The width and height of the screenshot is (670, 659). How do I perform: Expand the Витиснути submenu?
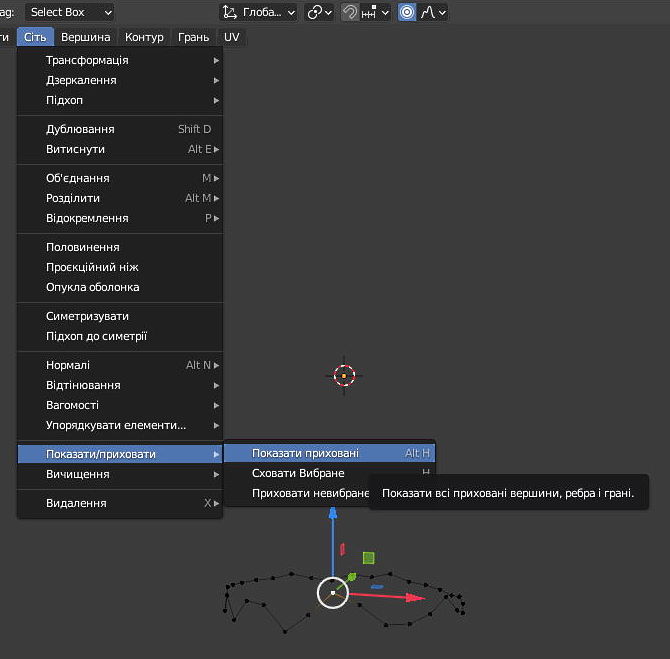tap(120, 149)
